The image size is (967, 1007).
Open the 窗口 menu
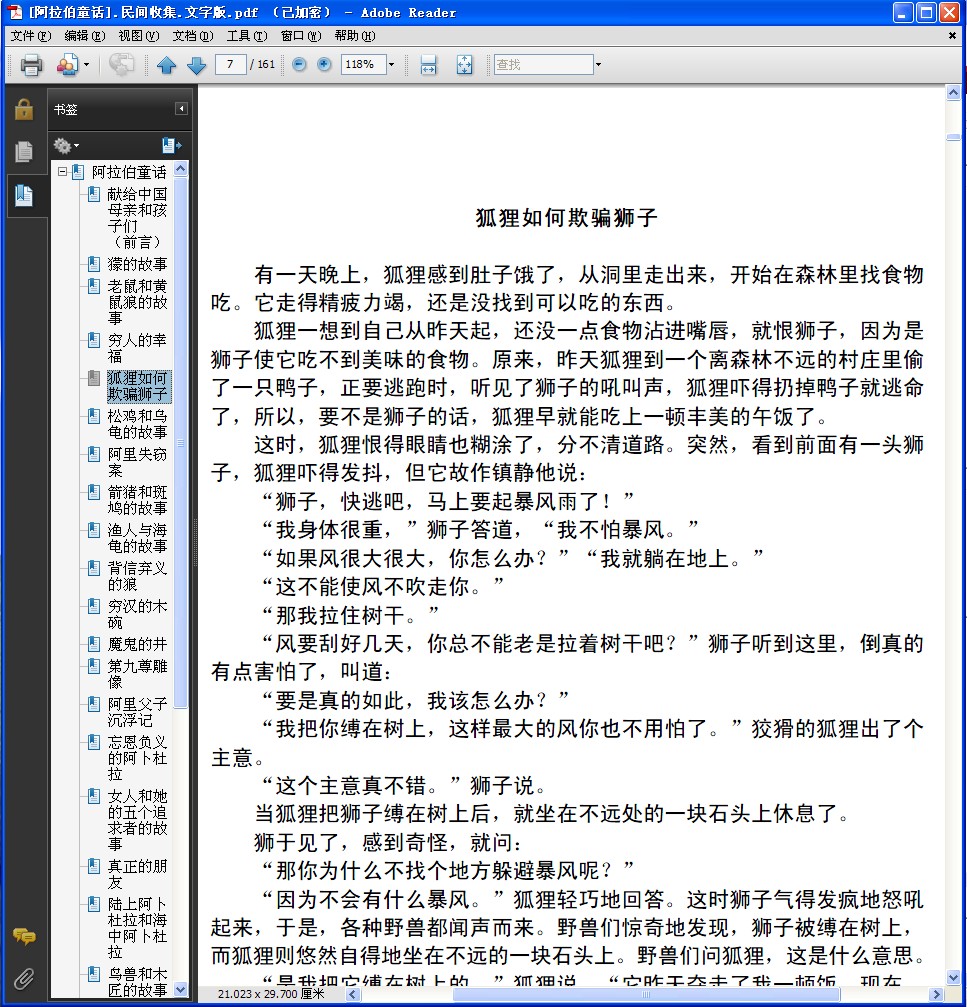[x=301, y=36]
